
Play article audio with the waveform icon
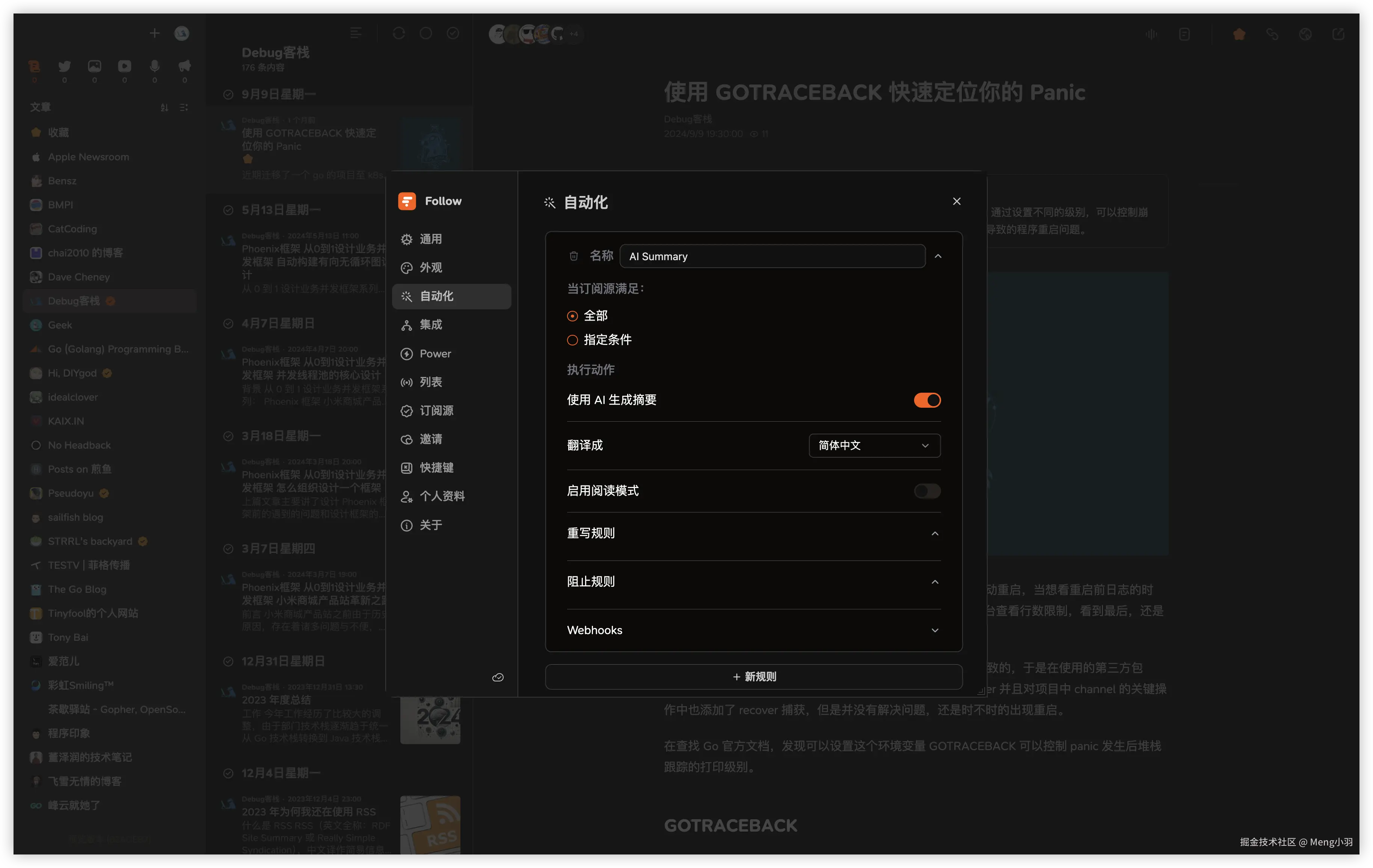[x=1152, y=35]
